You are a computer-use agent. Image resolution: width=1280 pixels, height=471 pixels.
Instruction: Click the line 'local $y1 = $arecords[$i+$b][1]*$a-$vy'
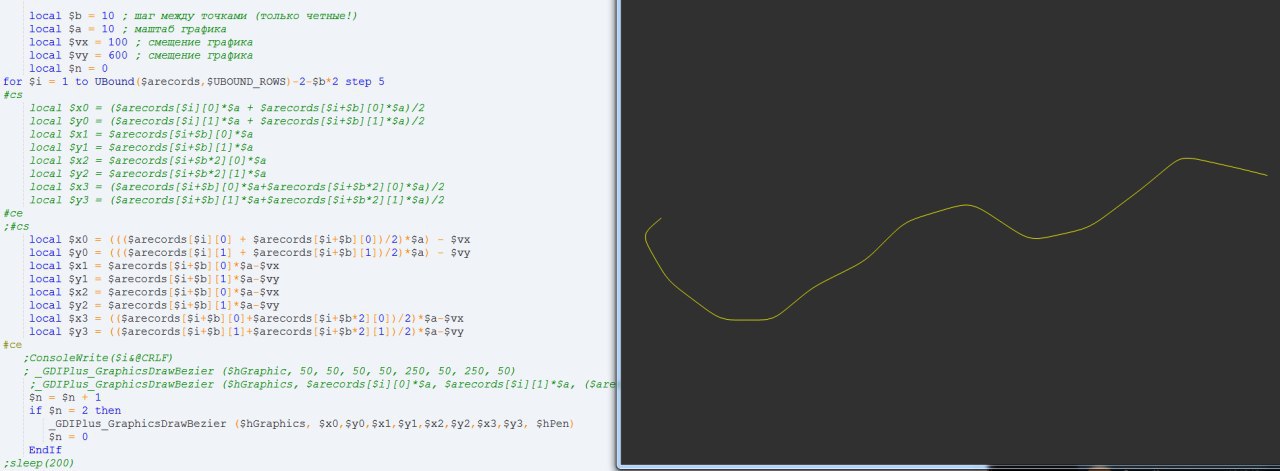click(154, 279)
